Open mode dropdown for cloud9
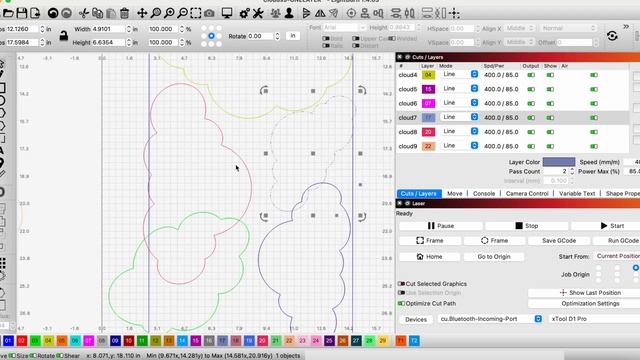The height and width of the screenshot is (360, 640). 474,146
